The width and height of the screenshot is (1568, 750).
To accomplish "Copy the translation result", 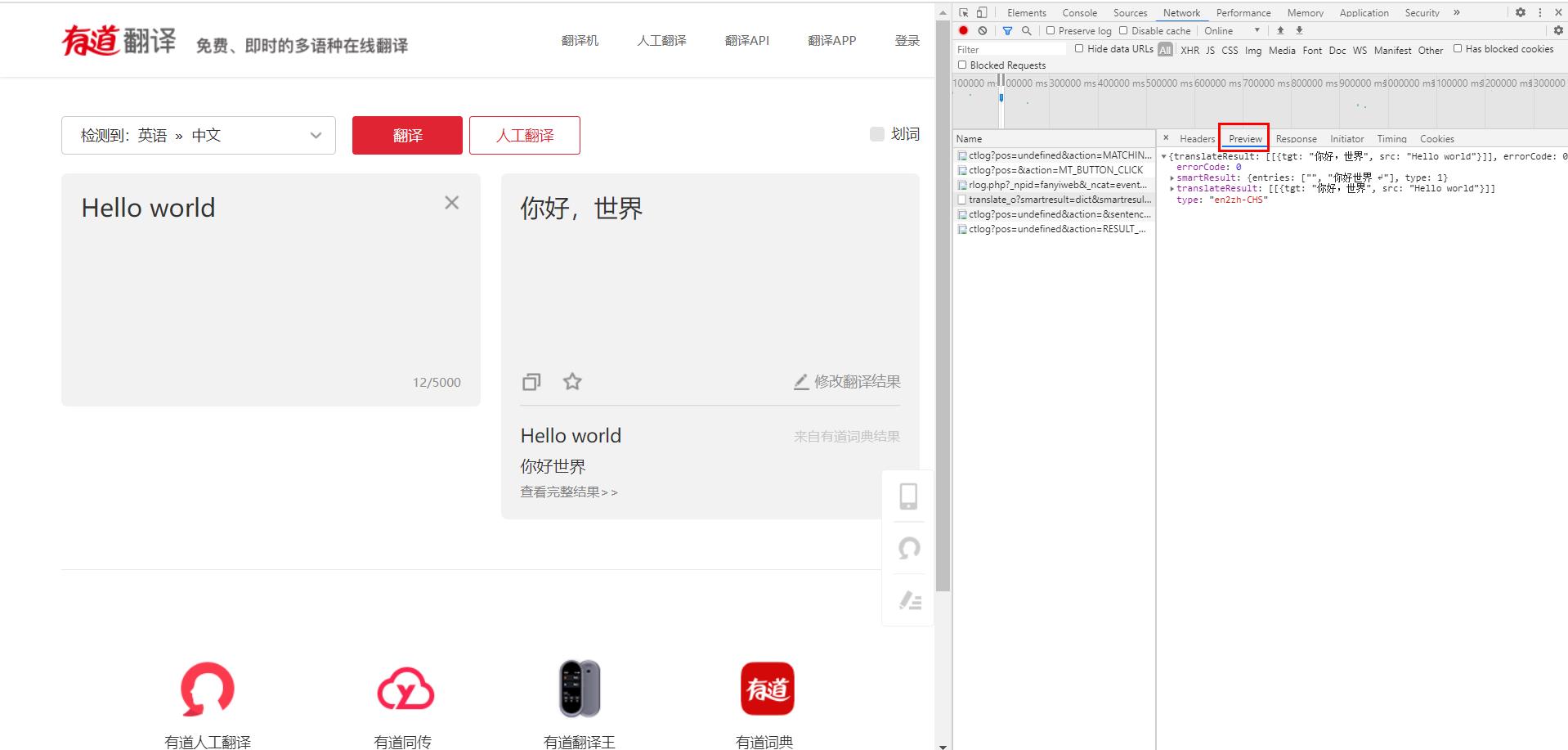I will [531, 382].
